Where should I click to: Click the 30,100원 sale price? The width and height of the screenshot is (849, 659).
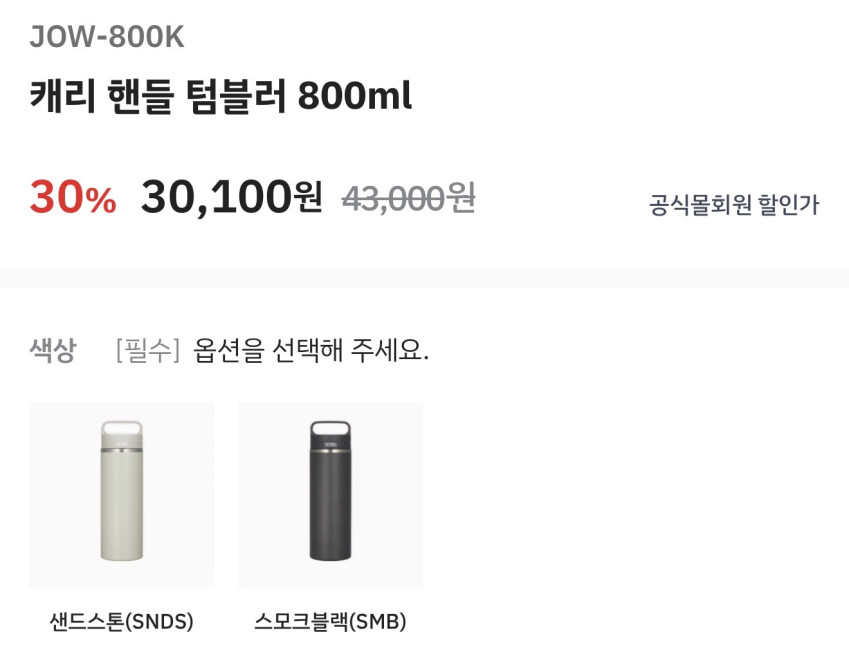[231, 197]
